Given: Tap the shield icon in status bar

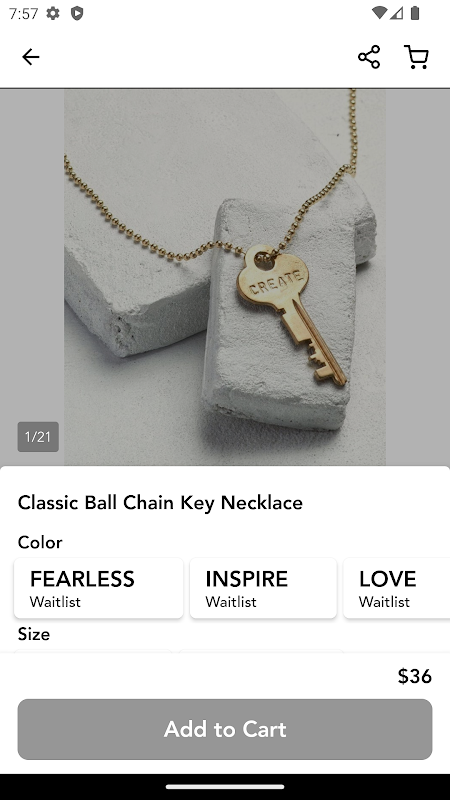Looking at the screenshot, I should pos(77,13).
